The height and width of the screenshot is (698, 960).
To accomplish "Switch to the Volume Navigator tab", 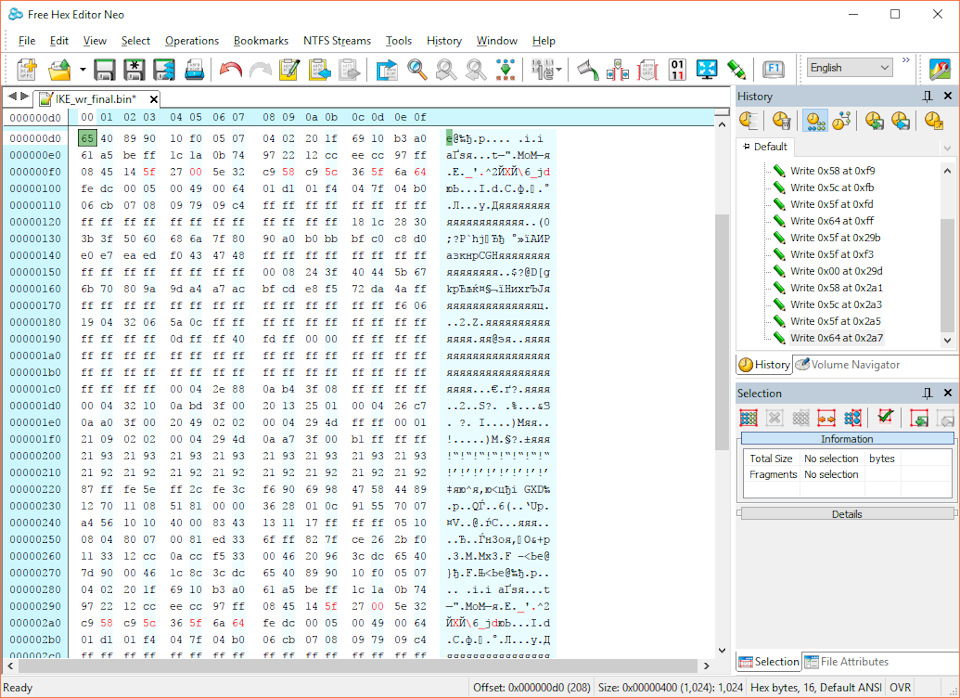I will (x=847, y=365).
